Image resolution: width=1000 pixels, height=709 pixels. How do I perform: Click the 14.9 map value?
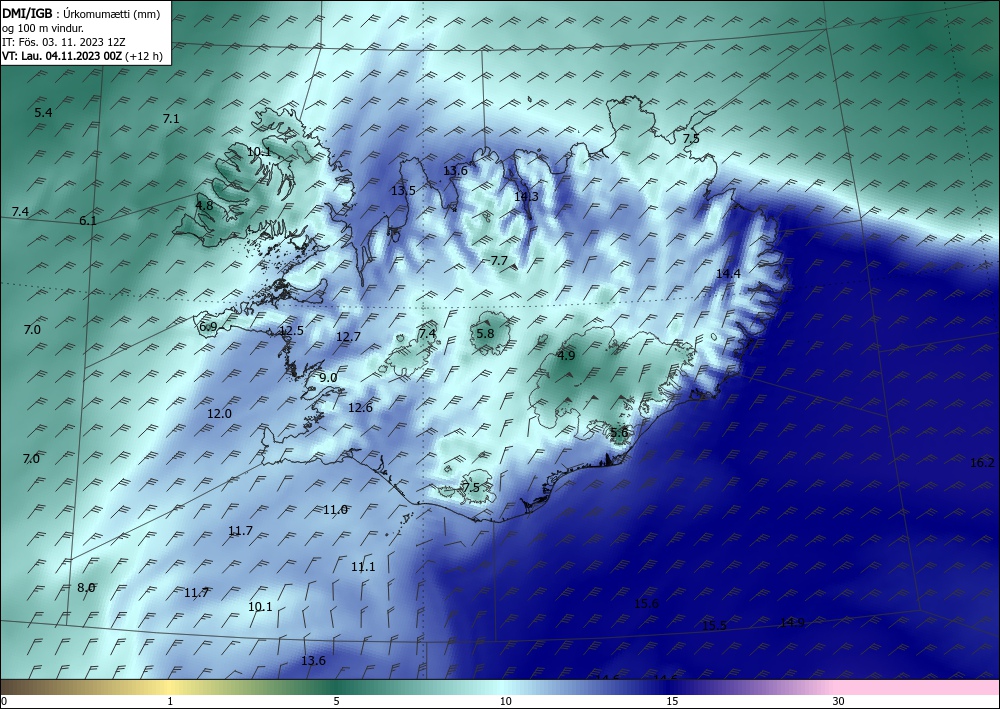pyautogui.click(x=792, y=623)
